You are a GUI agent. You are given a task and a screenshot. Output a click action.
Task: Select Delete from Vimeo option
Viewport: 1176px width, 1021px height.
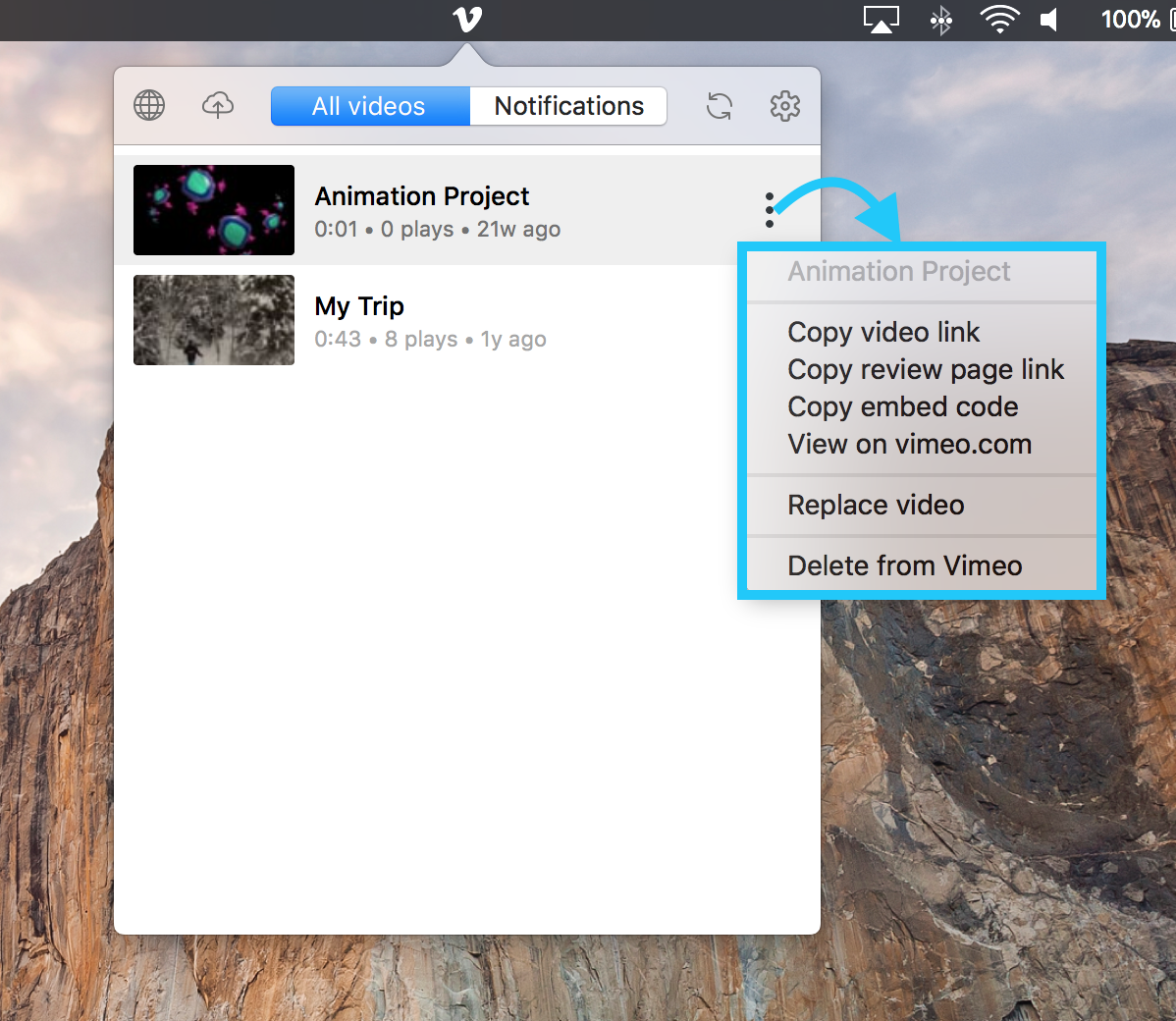[x=904, y=565]
